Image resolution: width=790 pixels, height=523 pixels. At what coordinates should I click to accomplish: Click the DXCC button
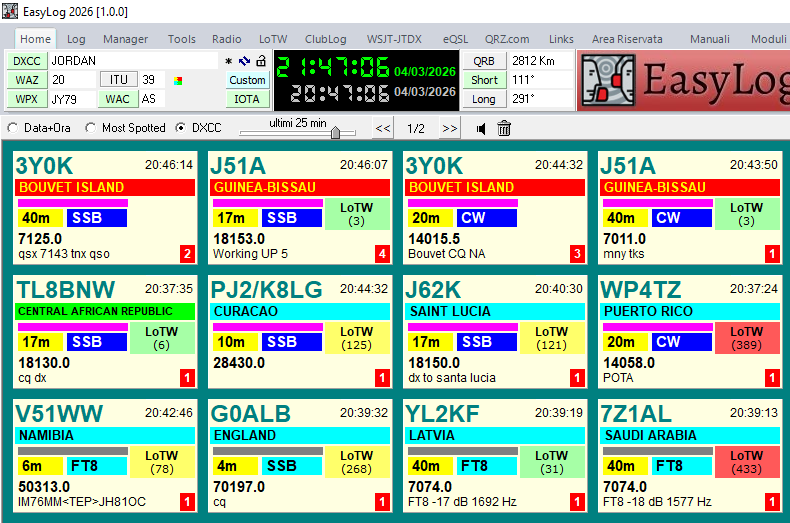27,61
